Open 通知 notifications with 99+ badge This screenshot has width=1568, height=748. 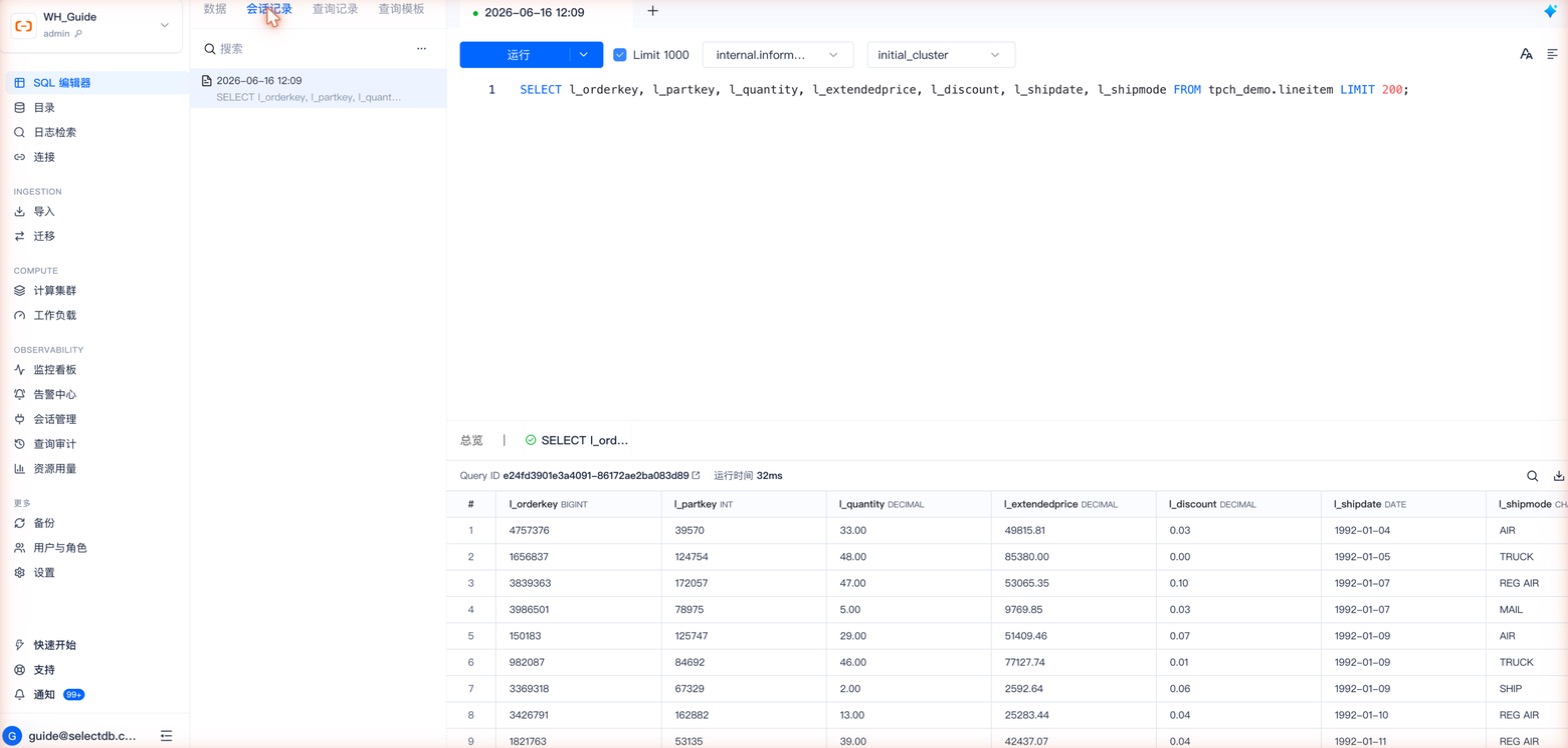click(x=95, y=694)
